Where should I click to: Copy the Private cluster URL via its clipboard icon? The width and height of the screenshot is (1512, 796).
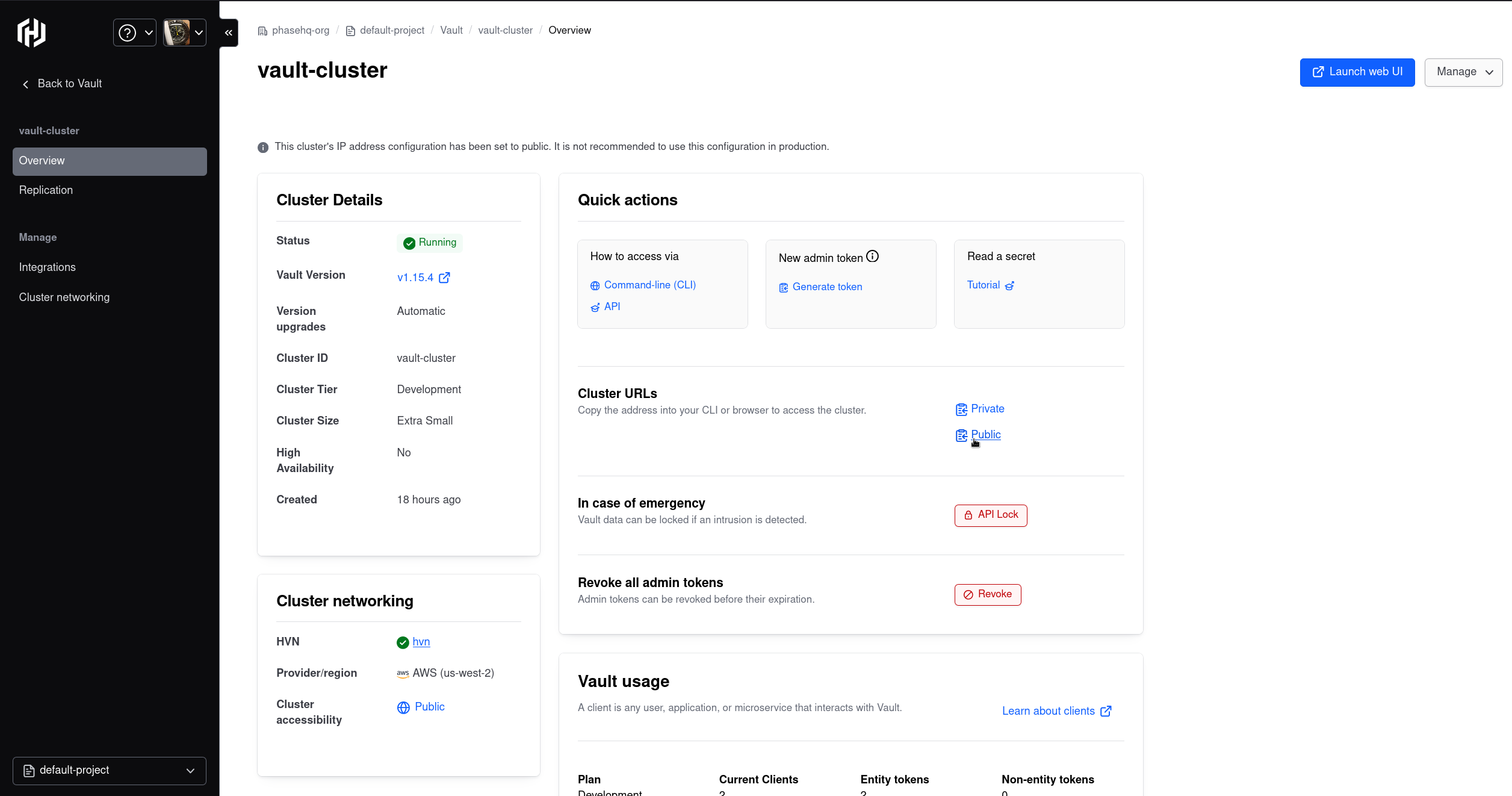tap(962, 409)
